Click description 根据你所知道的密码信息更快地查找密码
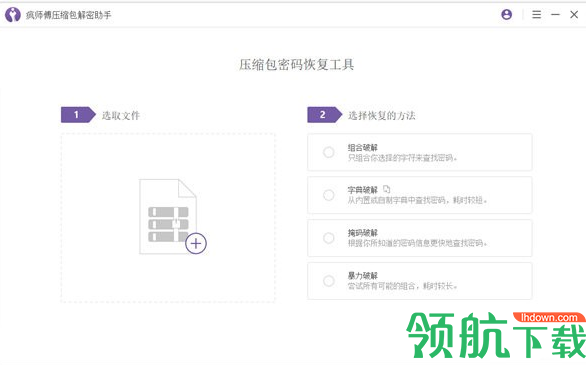586x365 pixels. click(417, 244)
